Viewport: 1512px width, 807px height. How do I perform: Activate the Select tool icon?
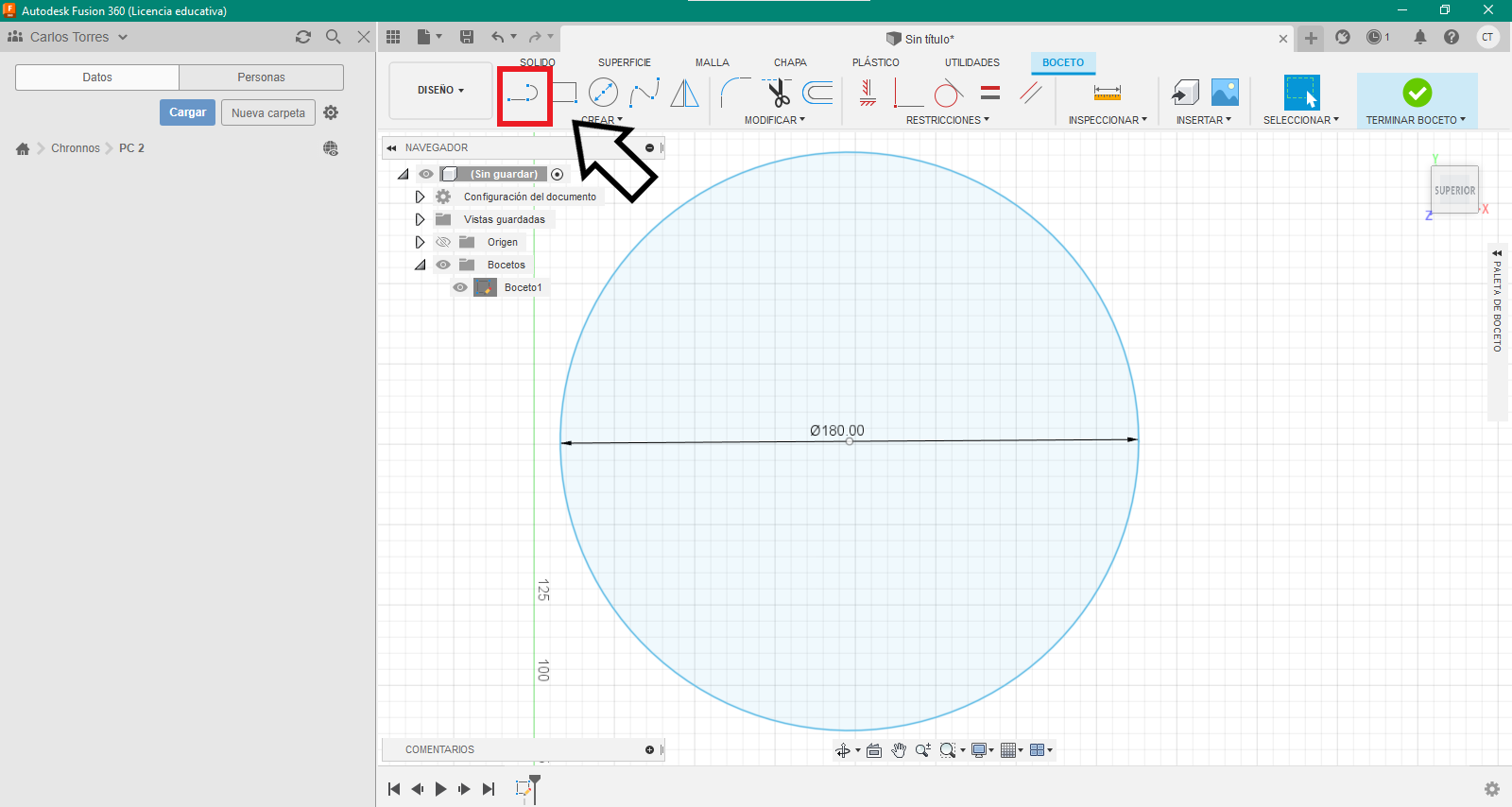1302,93
